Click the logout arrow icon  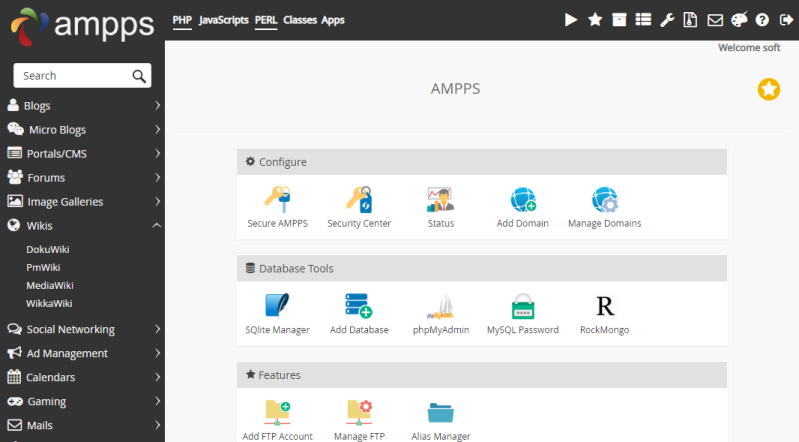point(785,20)
